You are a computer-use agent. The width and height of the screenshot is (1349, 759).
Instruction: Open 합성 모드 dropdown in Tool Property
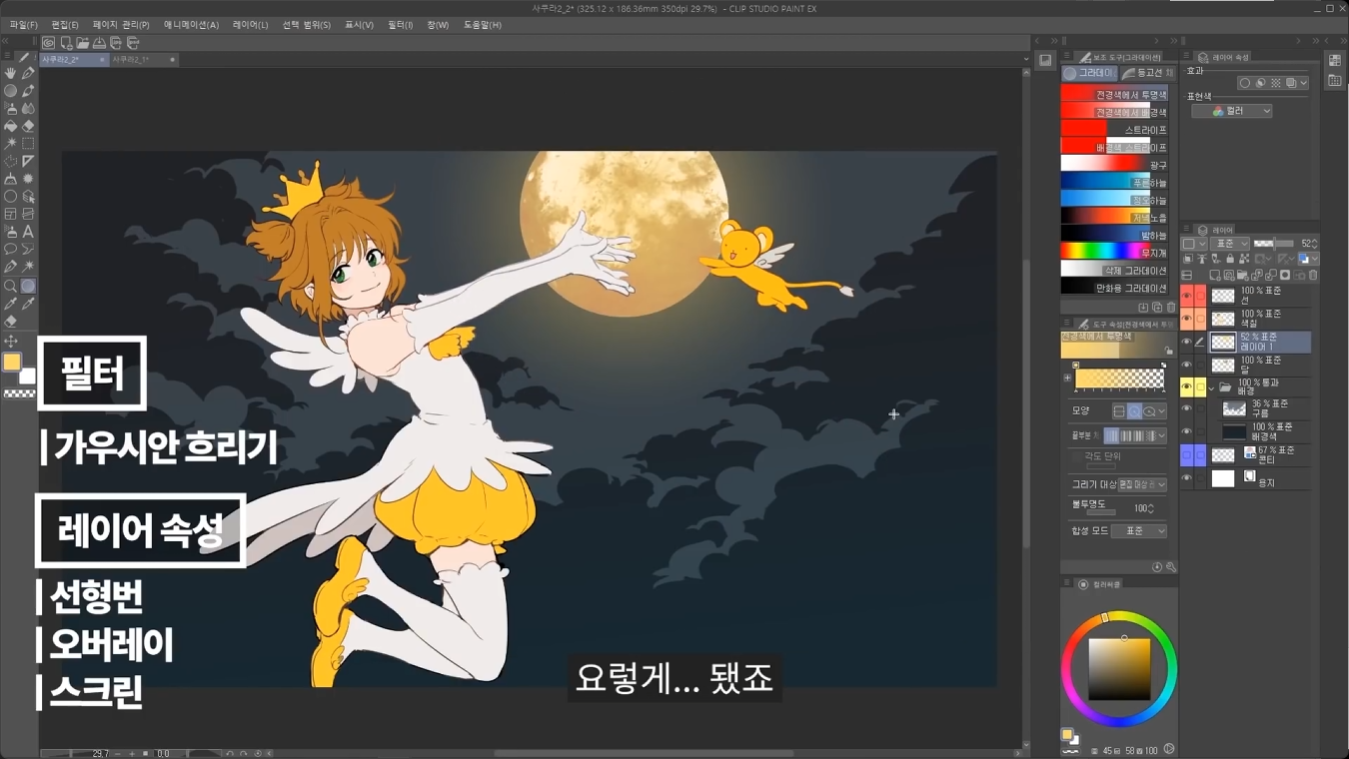pos(1139,531)
